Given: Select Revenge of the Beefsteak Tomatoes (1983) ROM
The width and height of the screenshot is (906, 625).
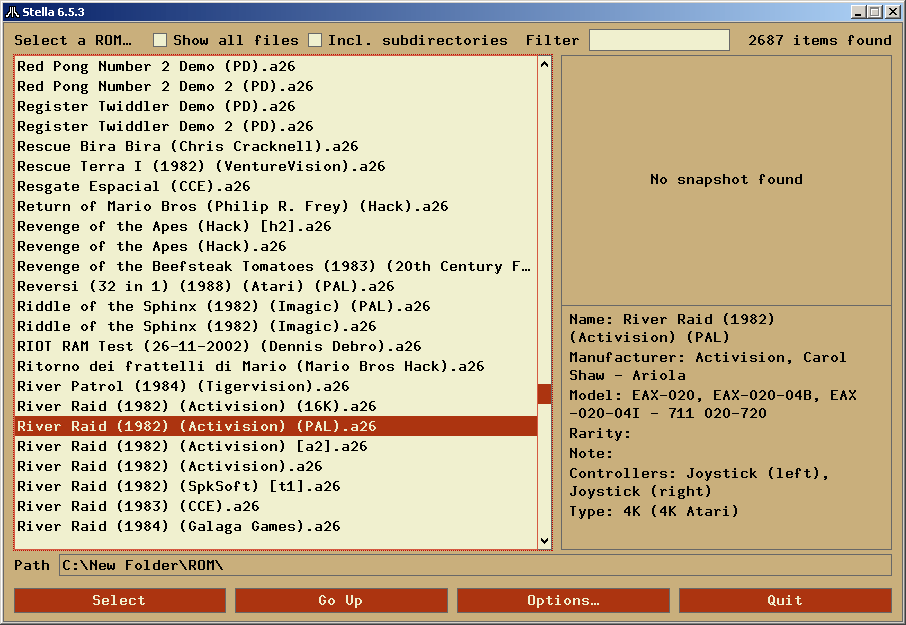Looking at the screenshot, I should (x=276, y=266).
